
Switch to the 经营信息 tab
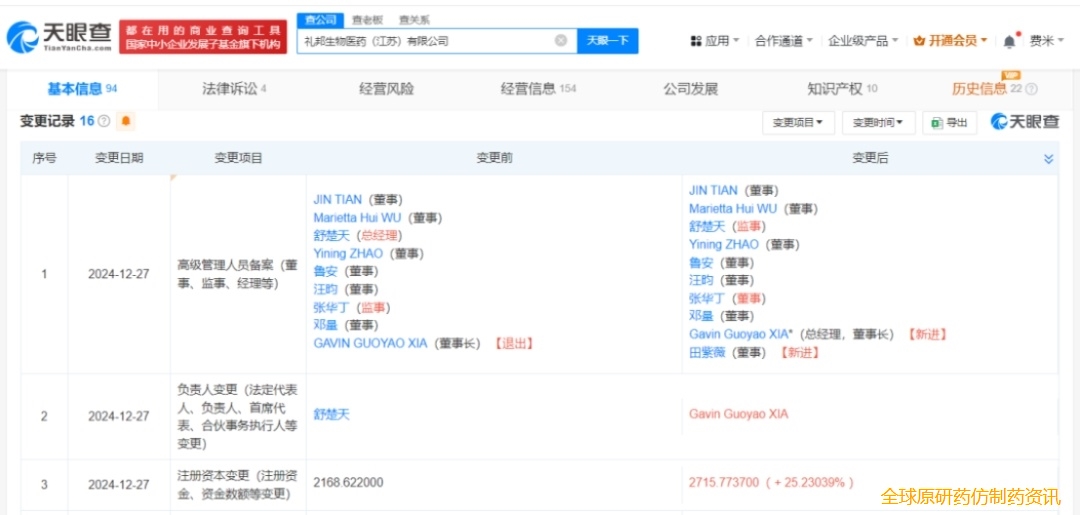538,89
